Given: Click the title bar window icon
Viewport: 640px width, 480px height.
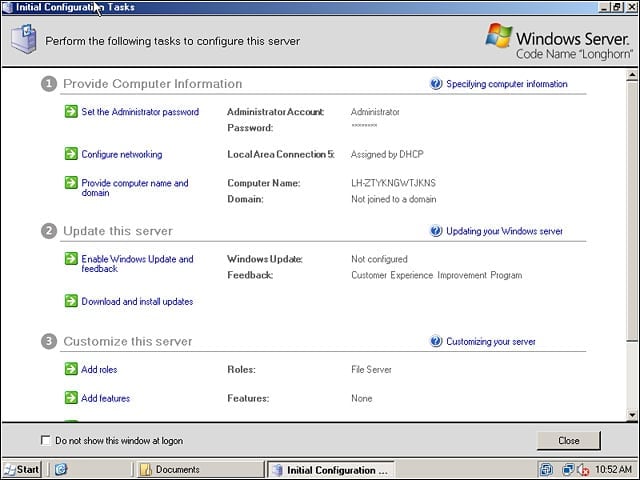Looking at the screenshot, I should 7,7.
